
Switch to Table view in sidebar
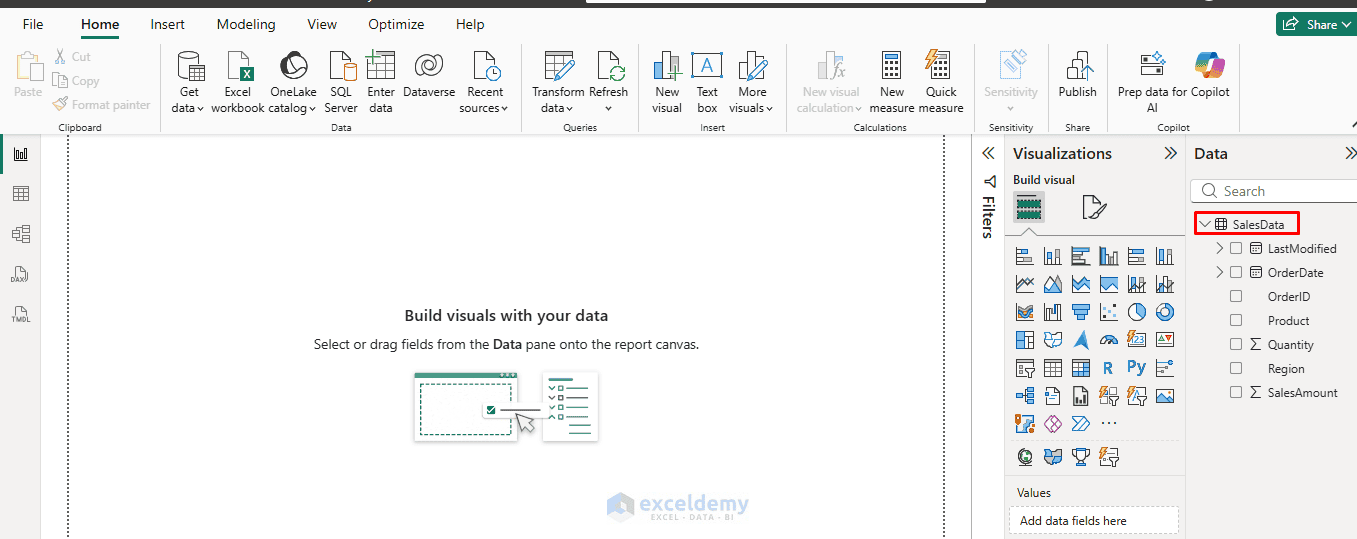point(20,193)
